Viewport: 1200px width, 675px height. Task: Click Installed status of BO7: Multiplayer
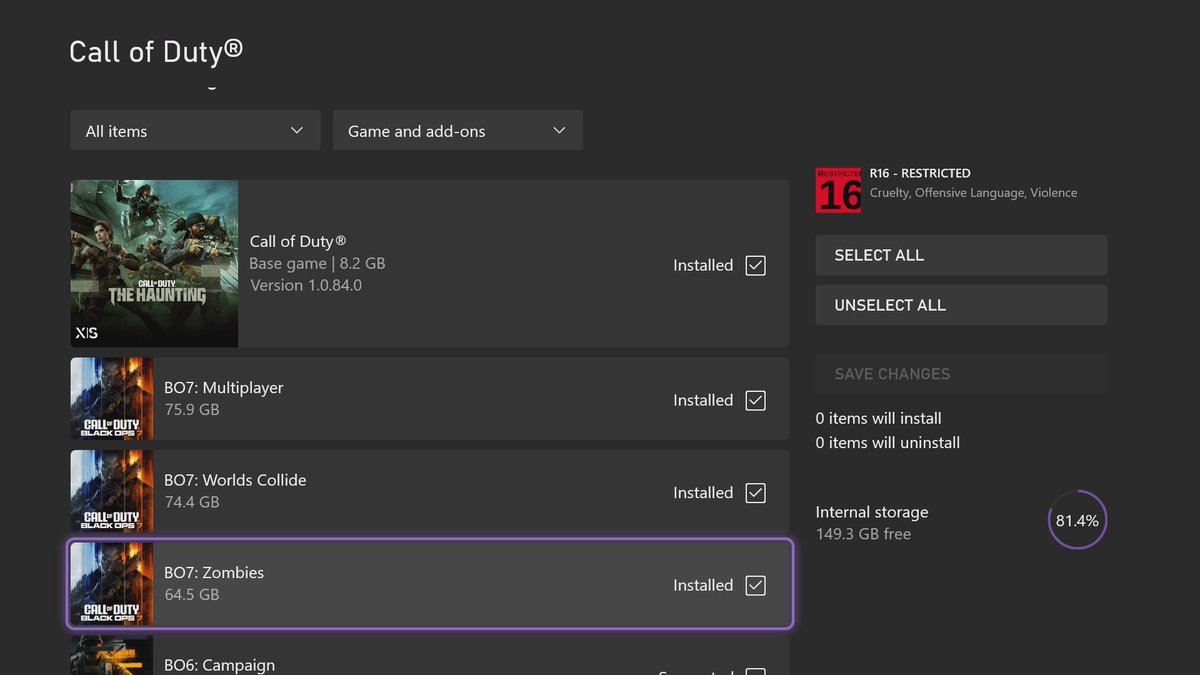tap(703, 400)
